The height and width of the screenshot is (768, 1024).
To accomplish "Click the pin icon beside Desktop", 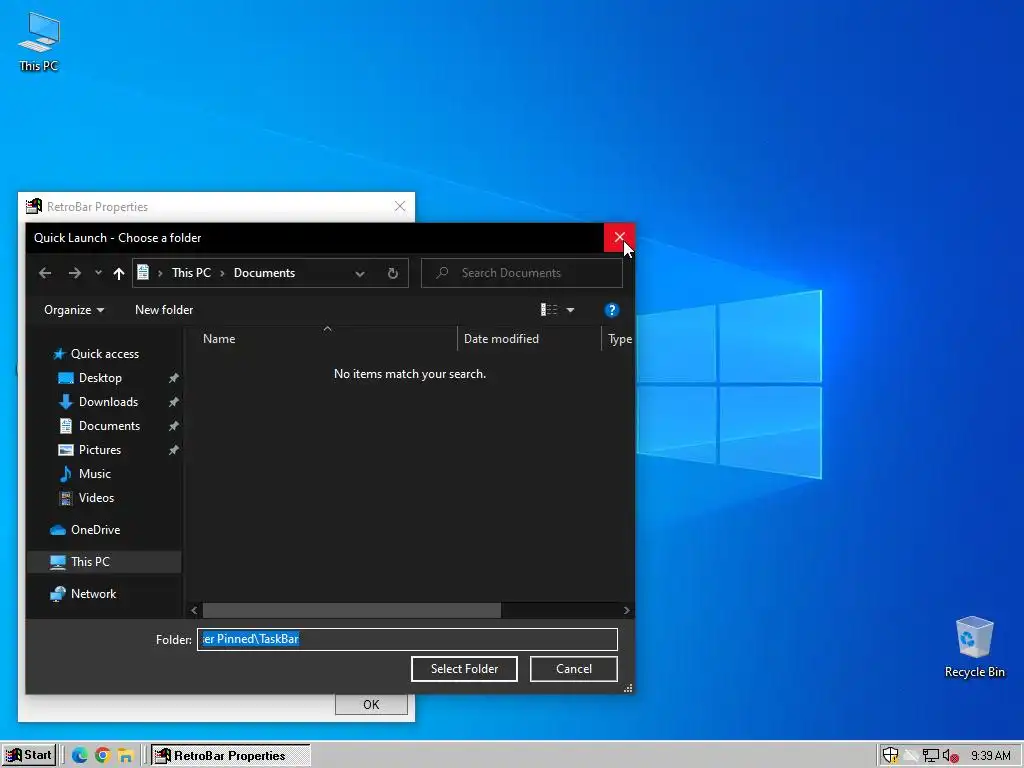I will coord(173,378).
